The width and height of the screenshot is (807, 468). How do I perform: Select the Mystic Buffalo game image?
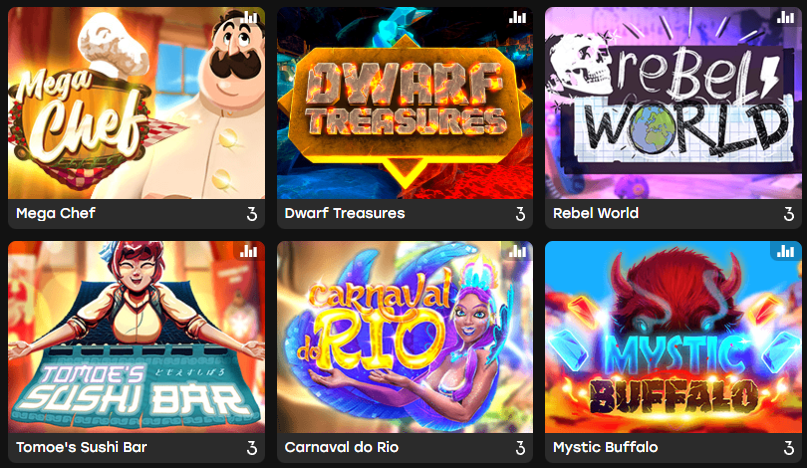673,337
